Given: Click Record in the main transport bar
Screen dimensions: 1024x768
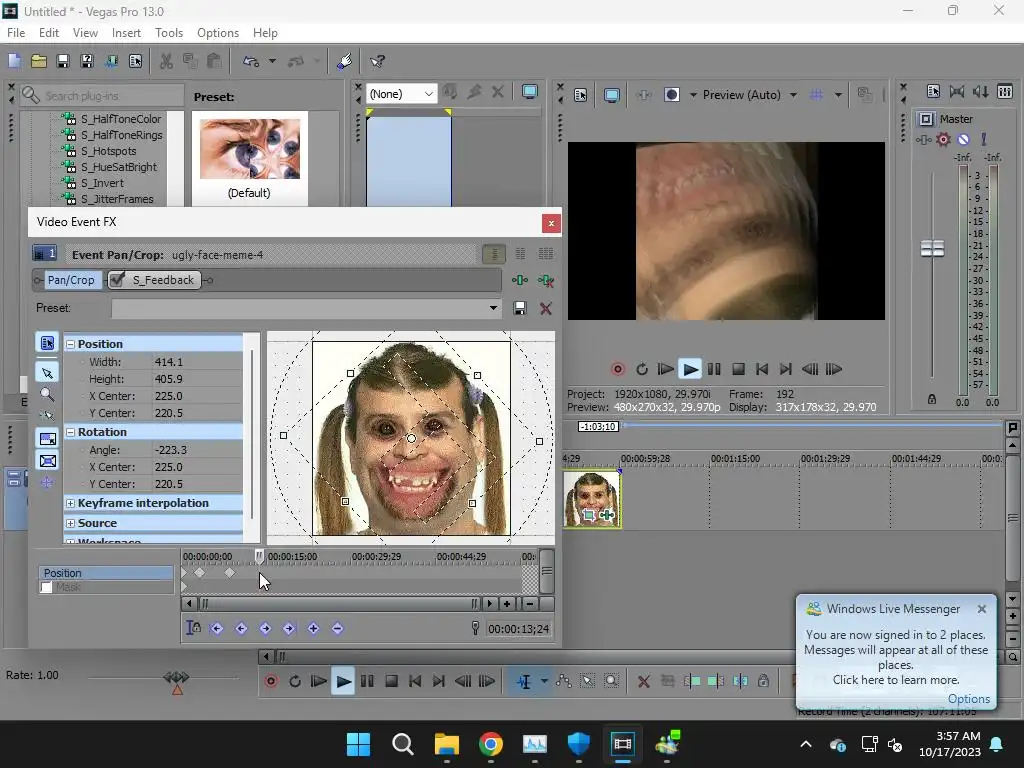Looking at the screenshot, I should tap(270, 681).
